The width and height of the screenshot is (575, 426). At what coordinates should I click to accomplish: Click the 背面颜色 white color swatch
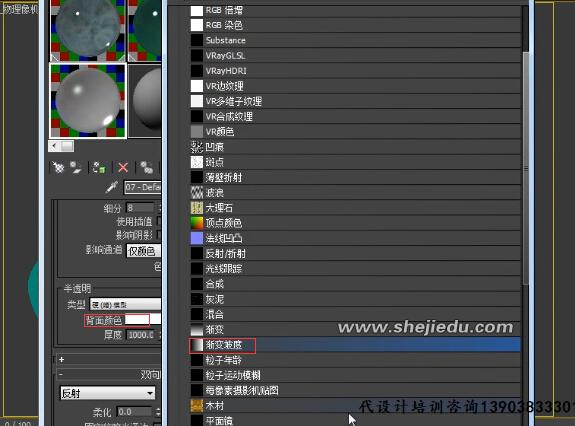[137, 320]
